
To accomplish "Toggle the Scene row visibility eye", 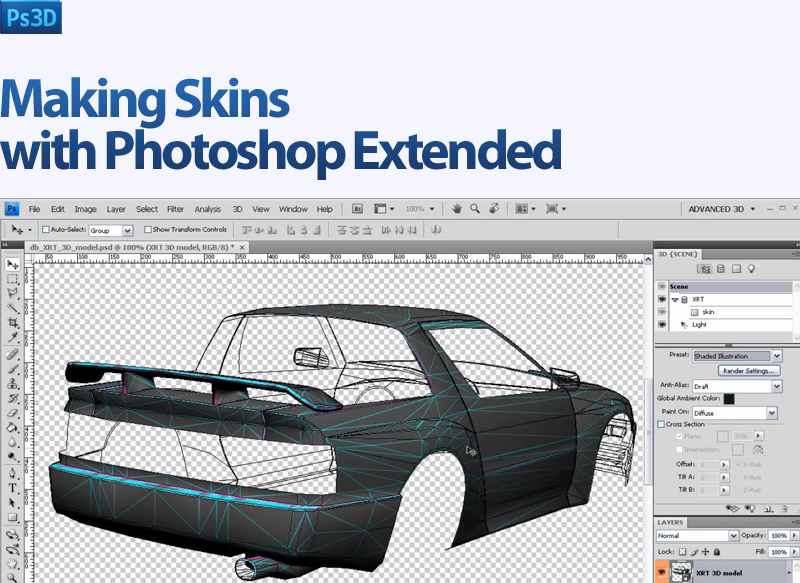I will point(662,287).
